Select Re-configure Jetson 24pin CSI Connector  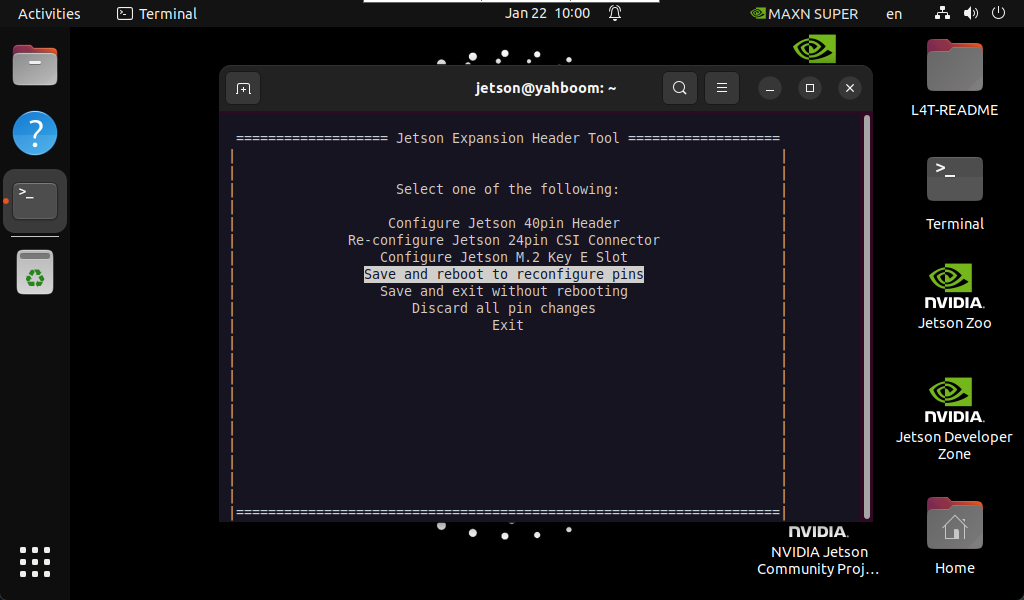(x=504, y=240)
